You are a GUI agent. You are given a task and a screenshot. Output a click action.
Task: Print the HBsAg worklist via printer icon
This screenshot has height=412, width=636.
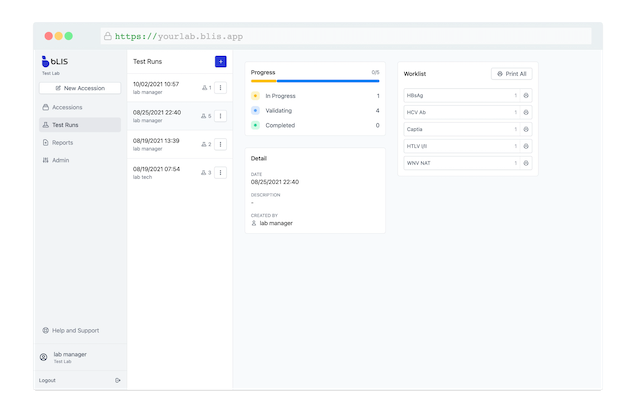526,95
